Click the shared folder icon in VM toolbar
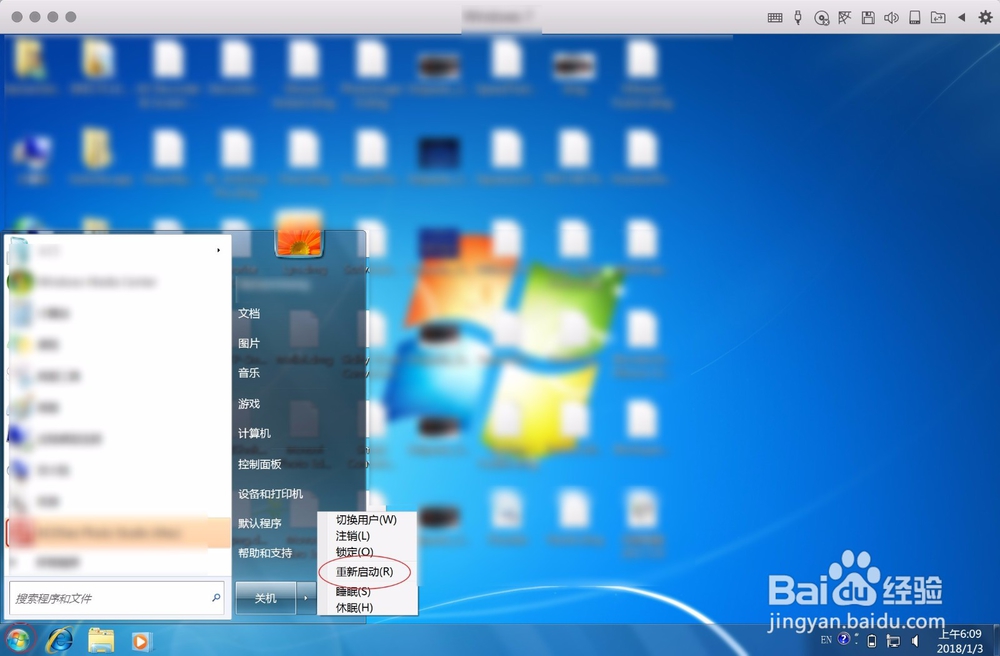The image size is (1000, 656). 938,17
